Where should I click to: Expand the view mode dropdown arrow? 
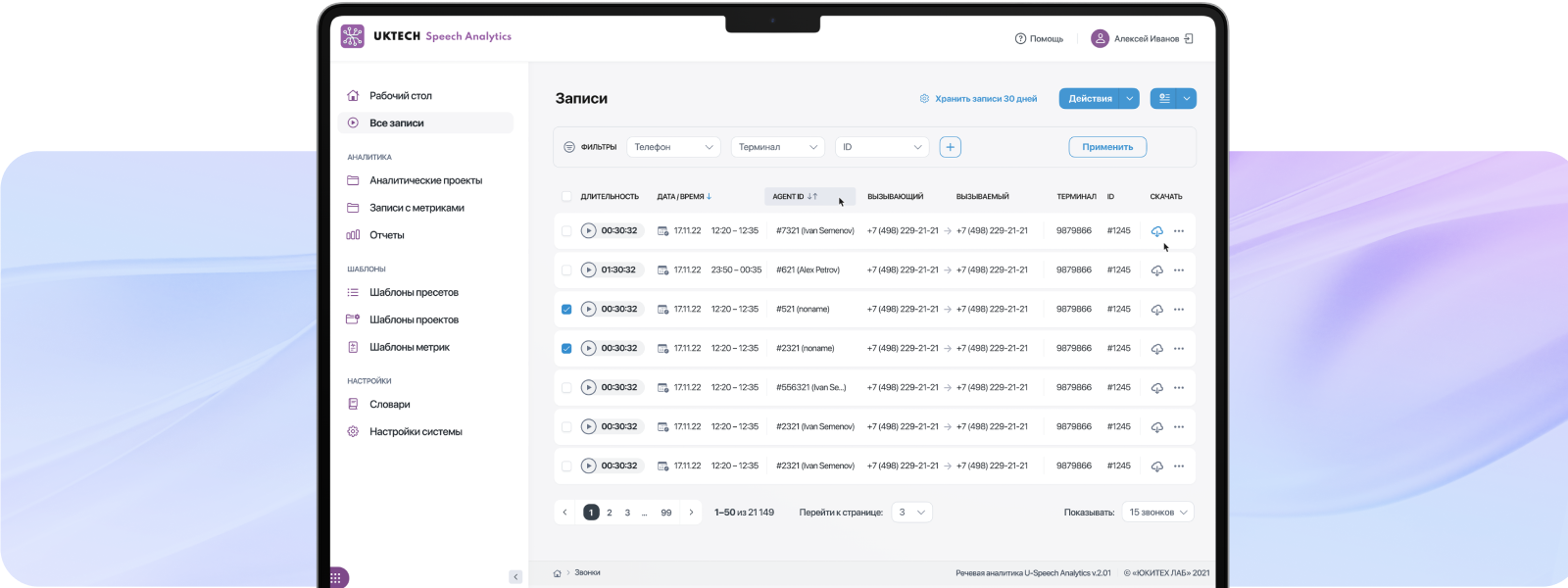[x=1187, y=99]
